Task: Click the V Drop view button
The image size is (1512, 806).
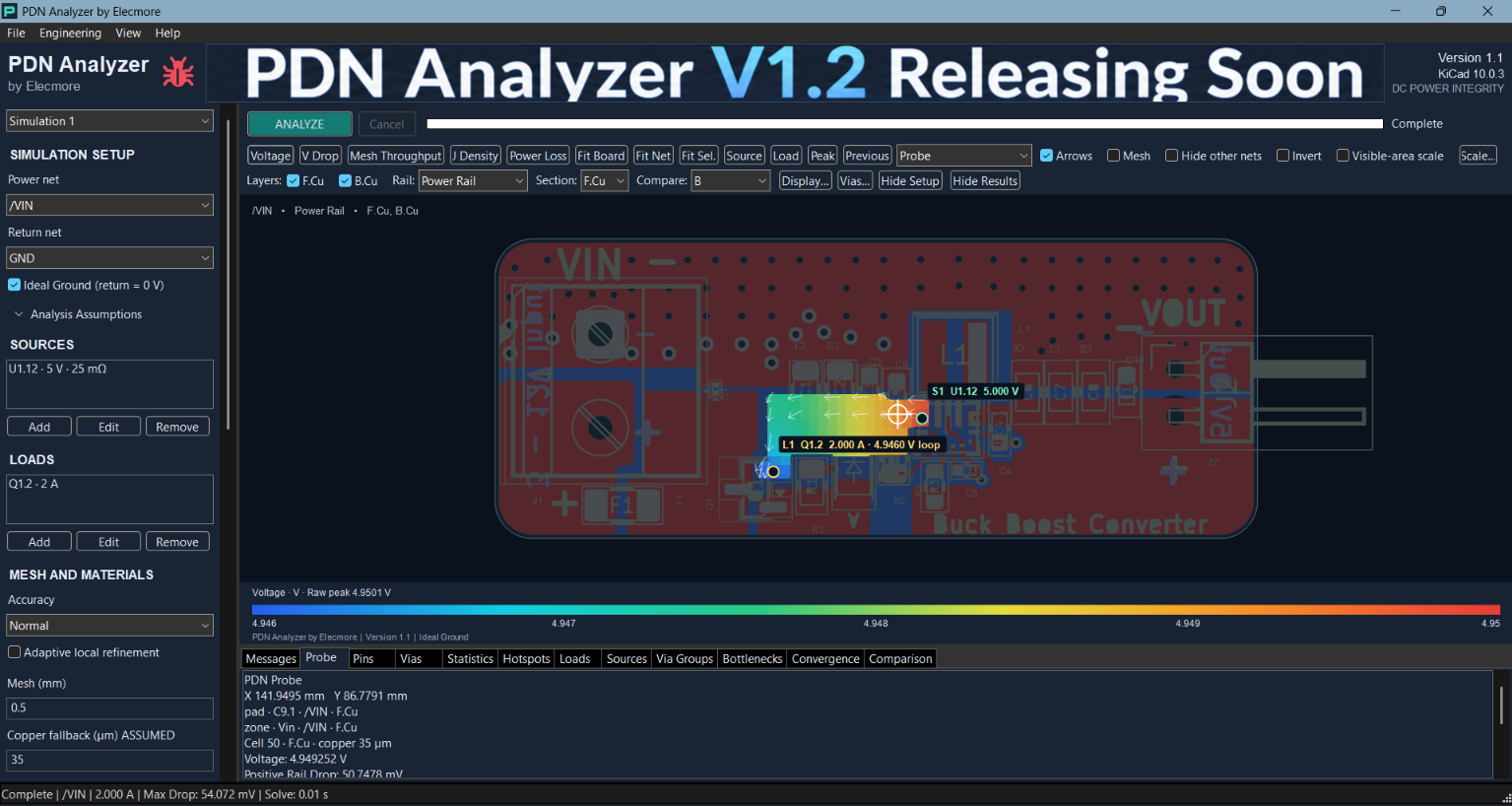Action: tap(320, 156)
